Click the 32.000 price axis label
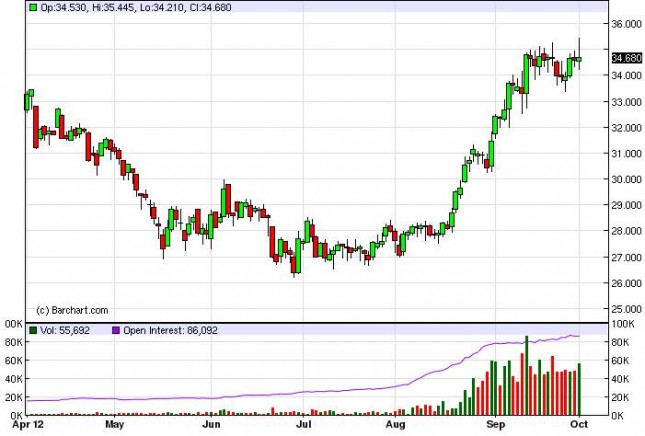The image size is (645, 436). pyautogui.click(x=626, y=128)
